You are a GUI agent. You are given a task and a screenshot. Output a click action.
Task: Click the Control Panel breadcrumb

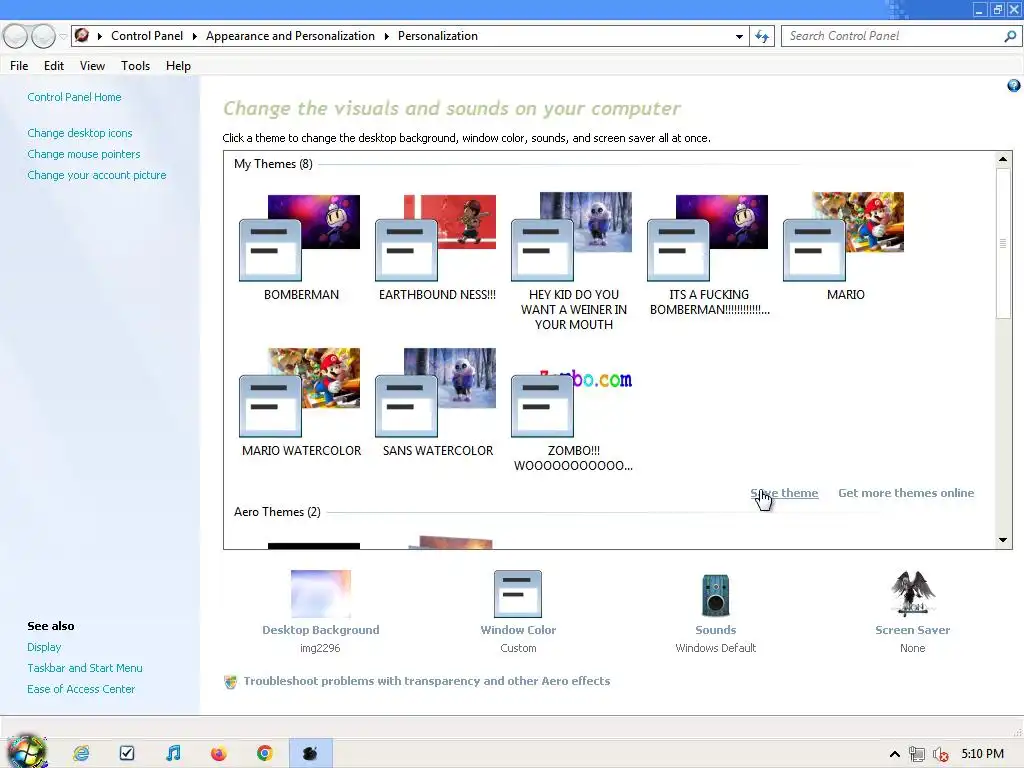point(147,36)
